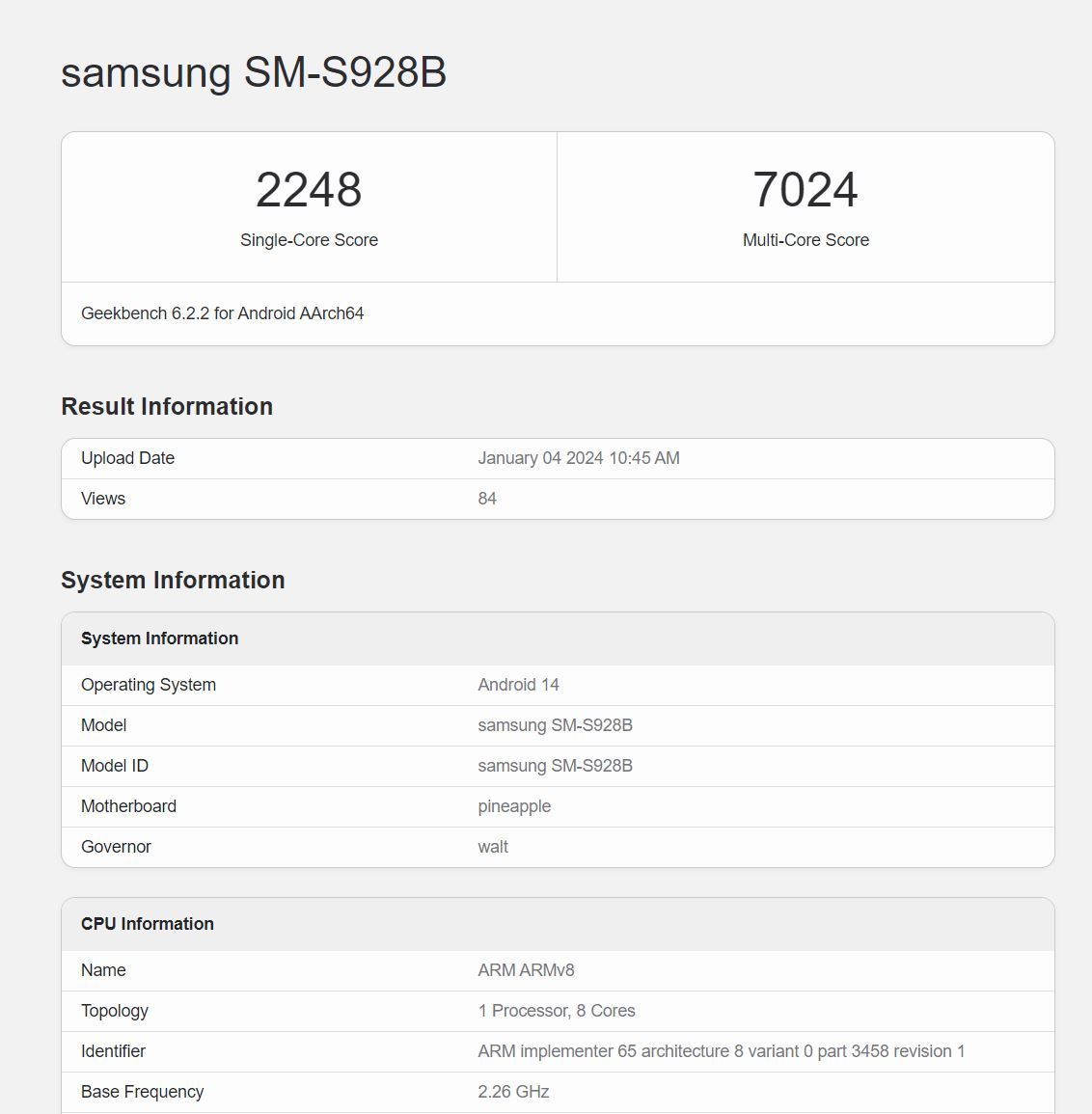Click the 'Base Frequency' row label
This screenshot has height=1114, width=1092.
coord(142,1092)
